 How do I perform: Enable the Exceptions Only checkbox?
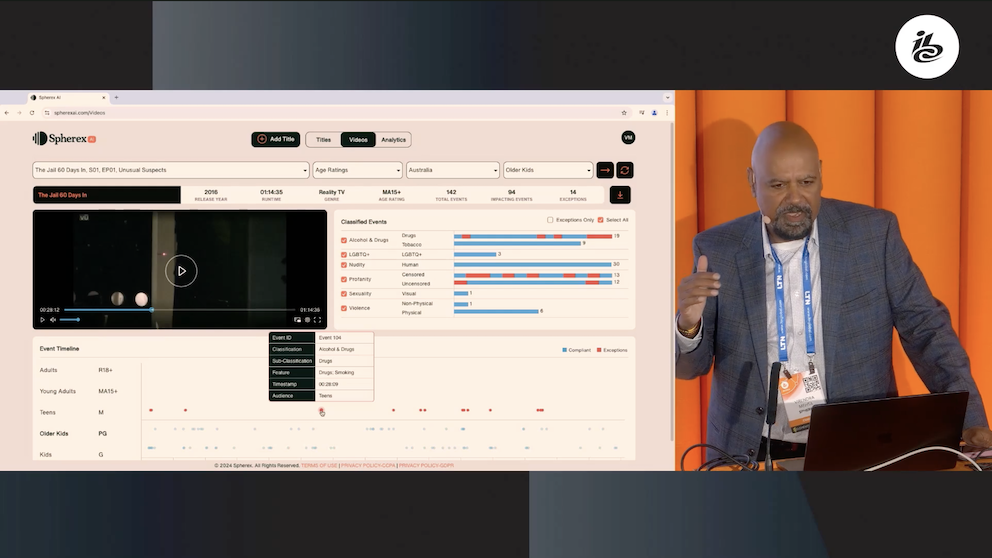(x=550, y=220)
